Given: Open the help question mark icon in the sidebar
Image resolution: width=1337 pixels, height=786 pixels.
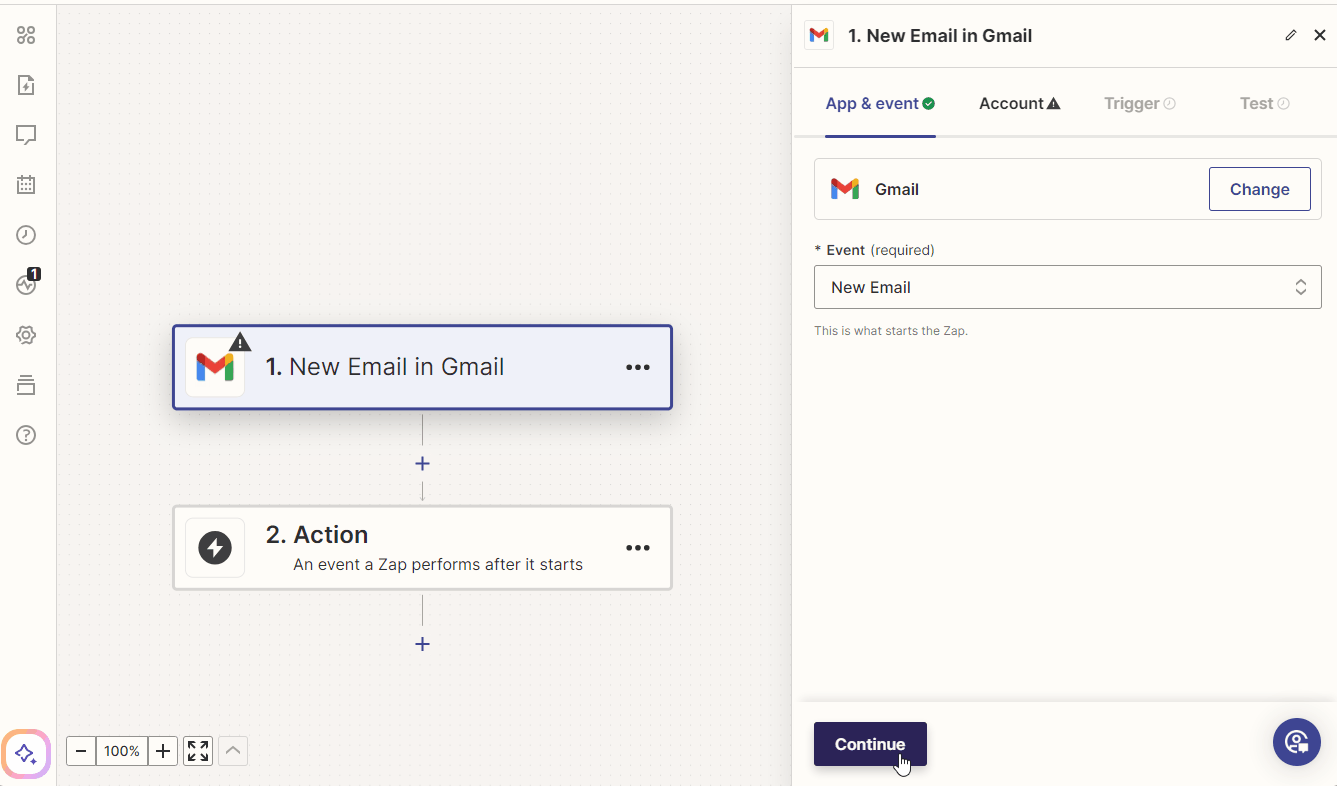Looking at the screenshot, I should click(26, 435).
